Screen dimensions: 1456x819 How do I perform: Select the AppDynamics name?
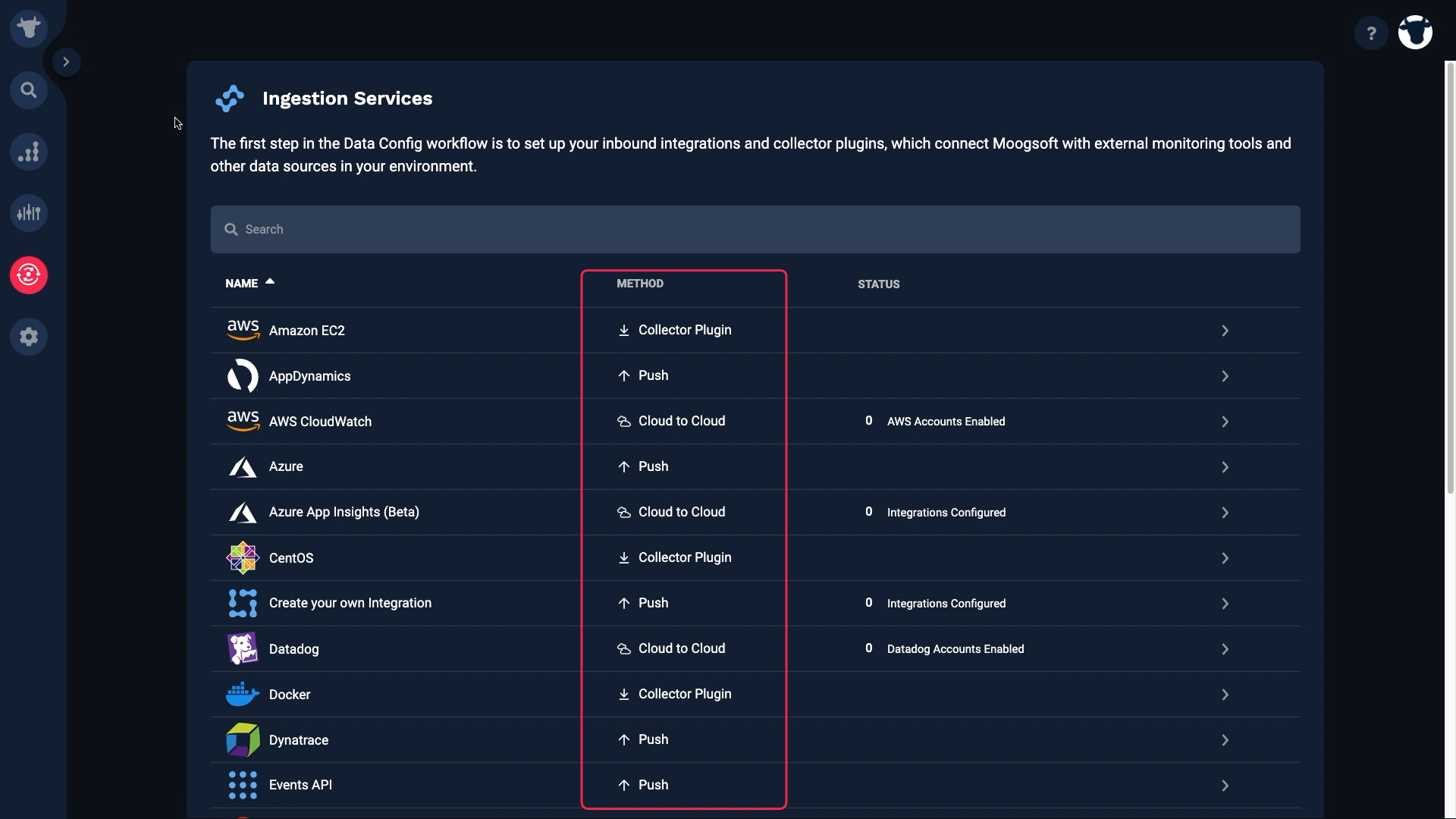point(309,376)
